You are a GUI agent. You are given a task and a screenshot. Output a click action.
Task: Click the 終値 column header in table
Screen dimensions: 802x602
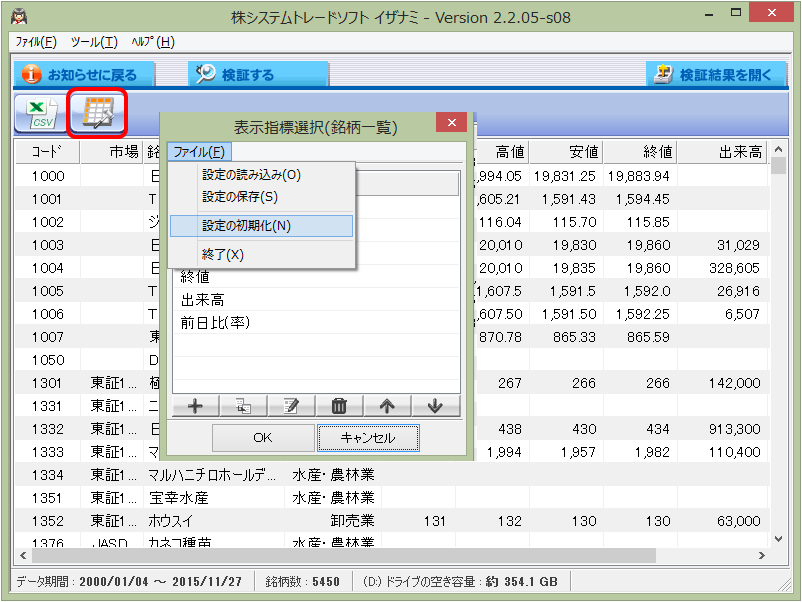[x=640, y=152]
